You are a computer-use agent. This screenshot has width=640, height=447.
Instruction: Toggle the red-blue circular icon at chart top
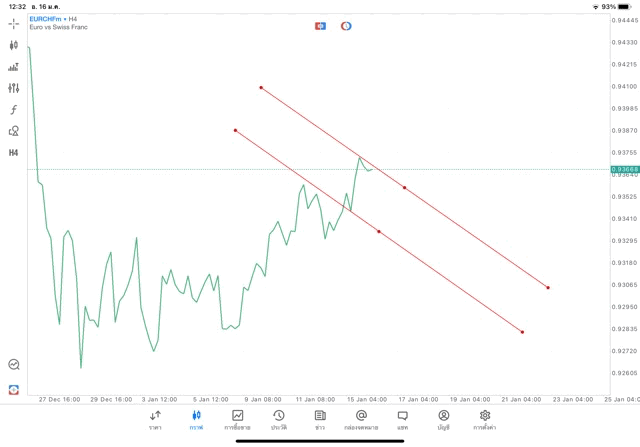[346, 25]
